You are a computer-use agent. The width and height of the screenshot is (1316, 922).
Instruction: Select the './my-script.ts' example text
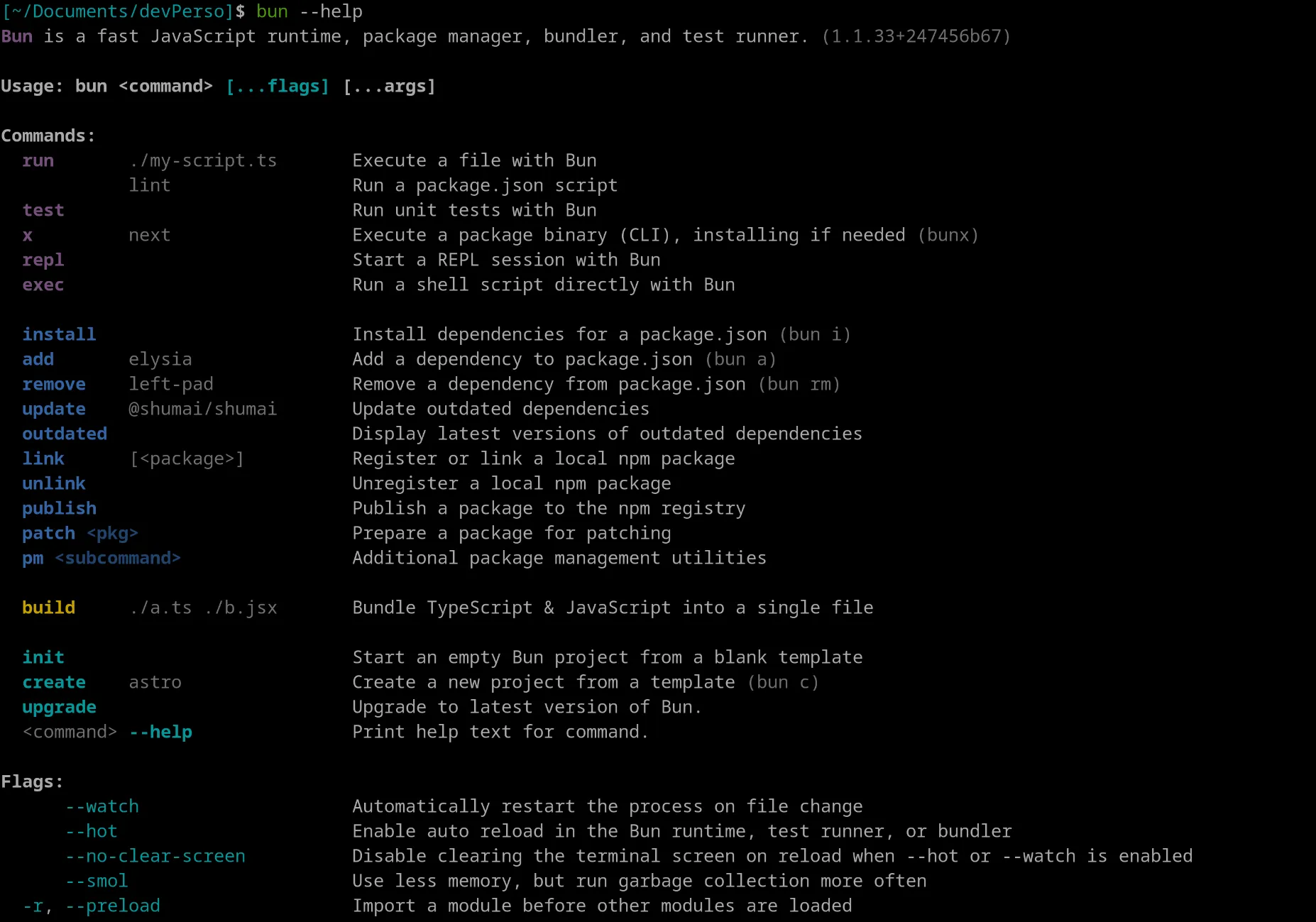click(203, 161)
